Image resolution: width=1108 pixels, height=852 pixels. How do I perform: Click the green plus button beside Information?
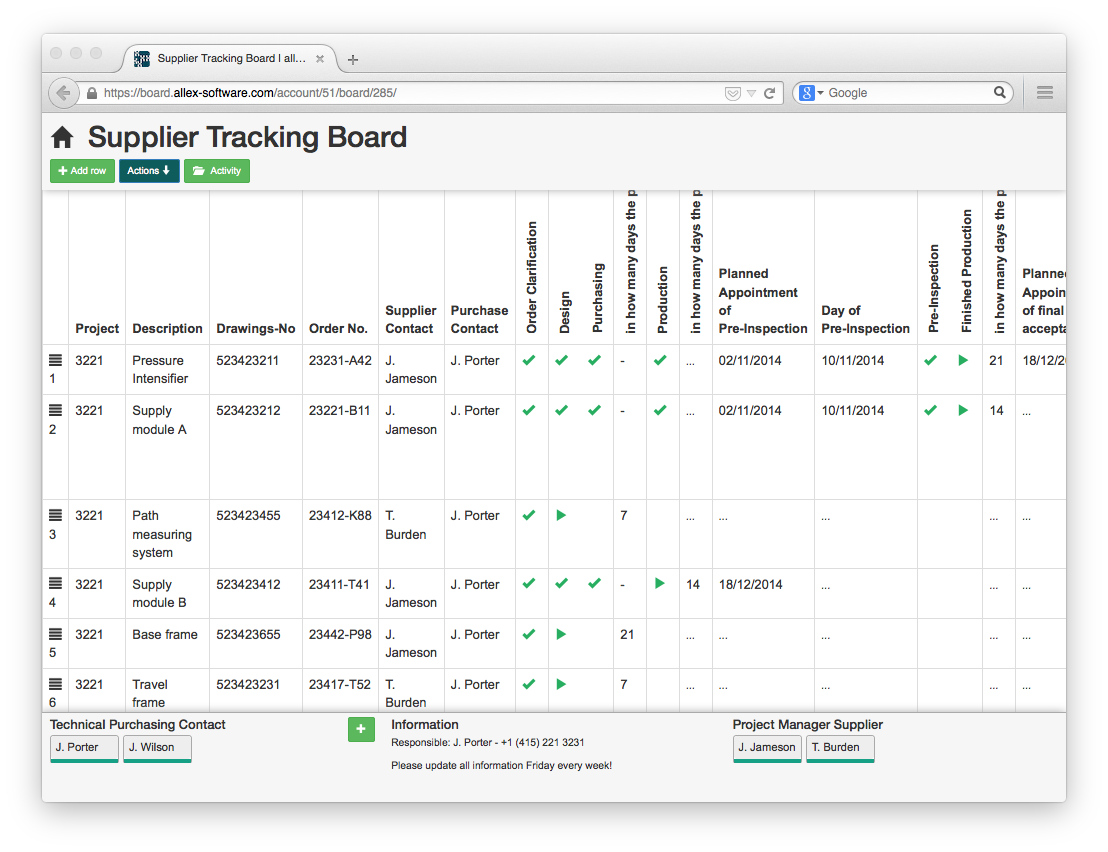[x=361, y=729]
